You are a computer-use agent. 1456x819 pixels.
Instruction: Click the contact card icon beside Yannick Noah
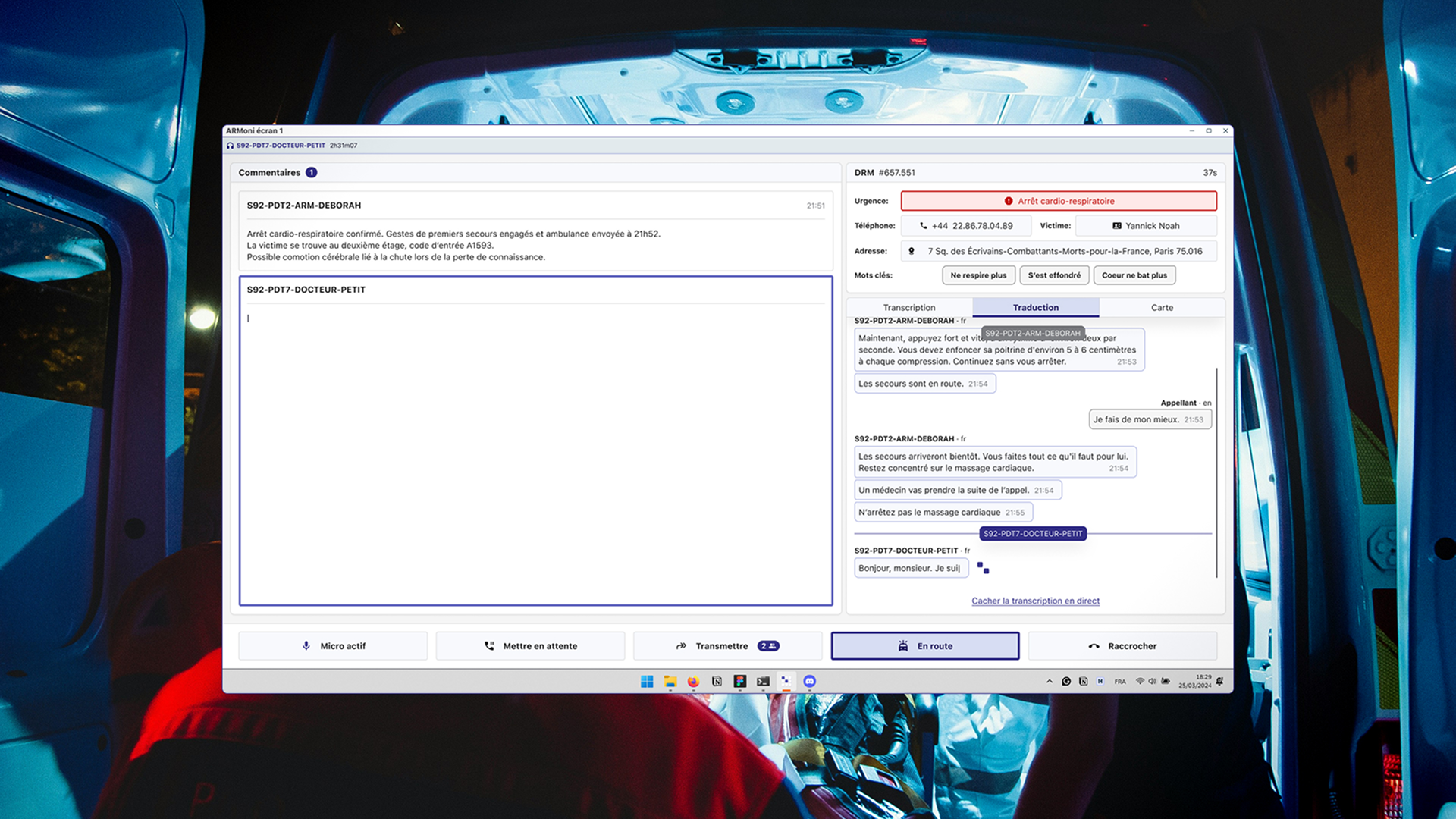[x=1117, y=226]
